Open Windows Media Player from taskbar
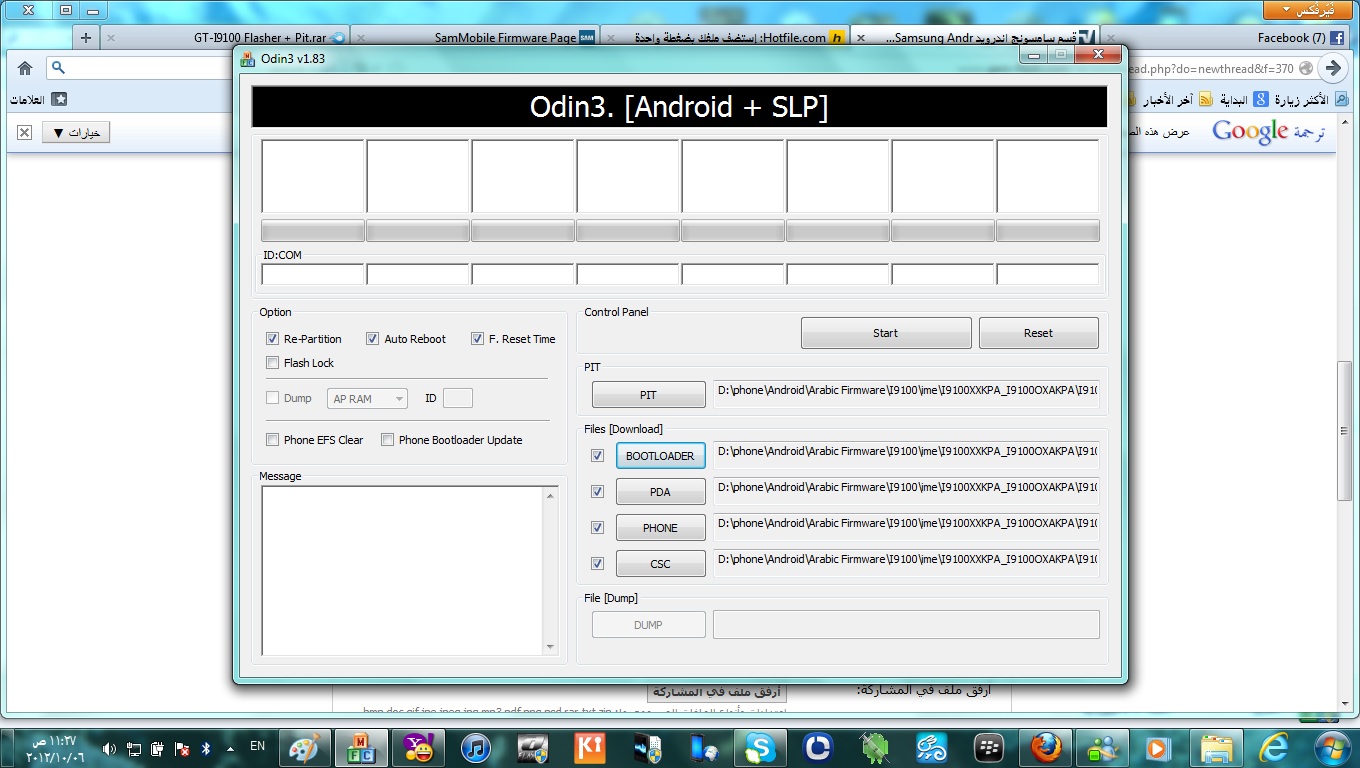 (x=1160, y=747)
